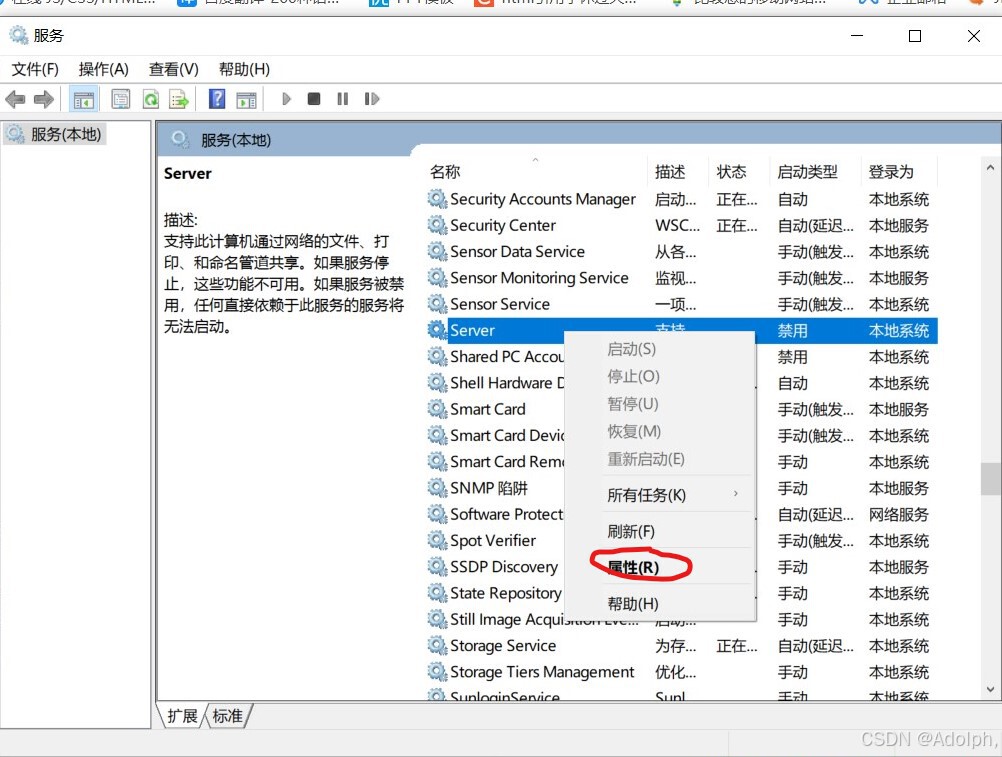Click the green refresh toolbar icon

coord(151,99)
